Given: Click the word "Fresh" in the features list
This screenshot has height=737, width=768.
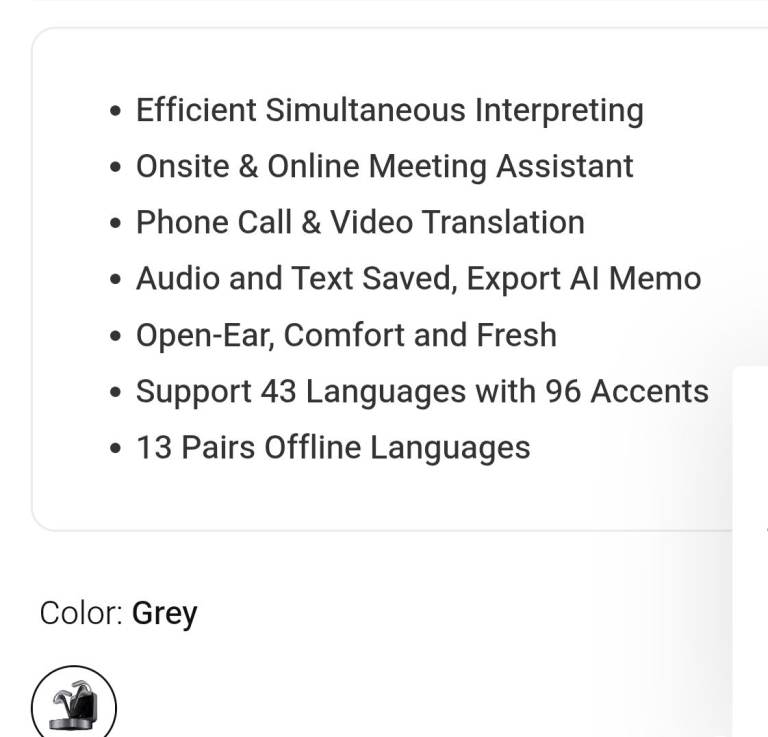Looking at the screenshot, I should 516,335.
